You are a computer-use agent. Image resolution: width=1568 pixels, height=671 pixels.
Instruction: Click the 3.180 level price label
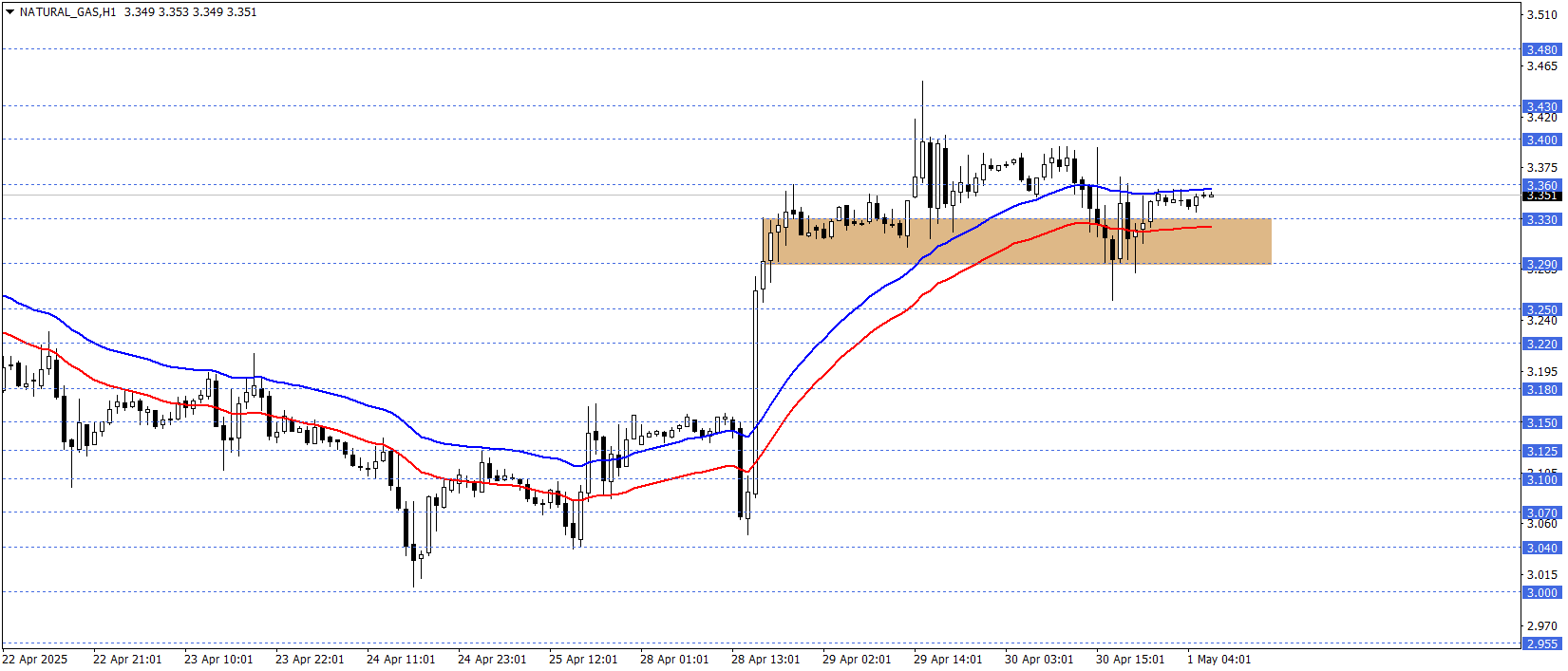click(1541, 389)
